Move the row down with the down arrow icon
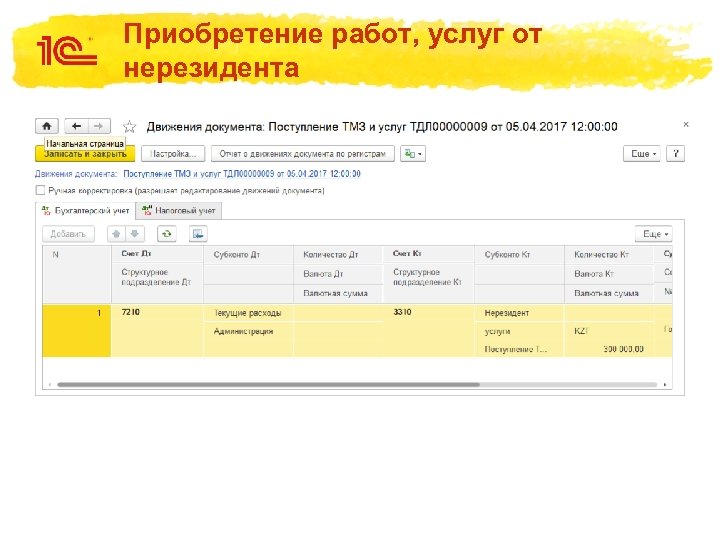Screen dimensions: 720x540 click(x=135, y=234)
